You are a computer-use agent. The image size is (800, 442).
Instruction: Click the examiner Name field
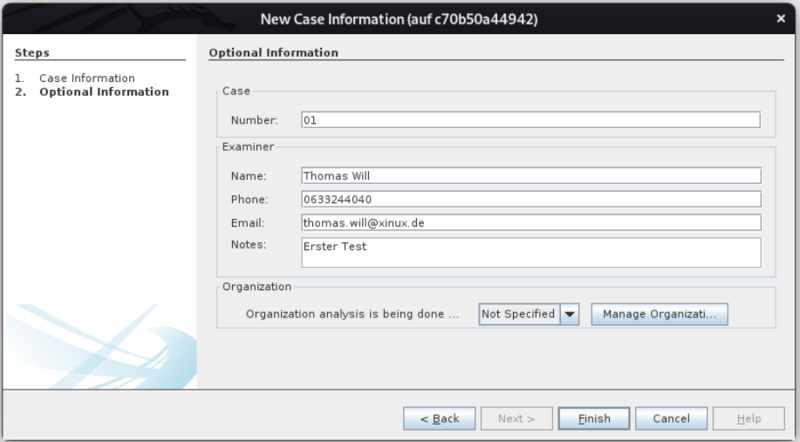pyautogui.click(x=530, y=176)
